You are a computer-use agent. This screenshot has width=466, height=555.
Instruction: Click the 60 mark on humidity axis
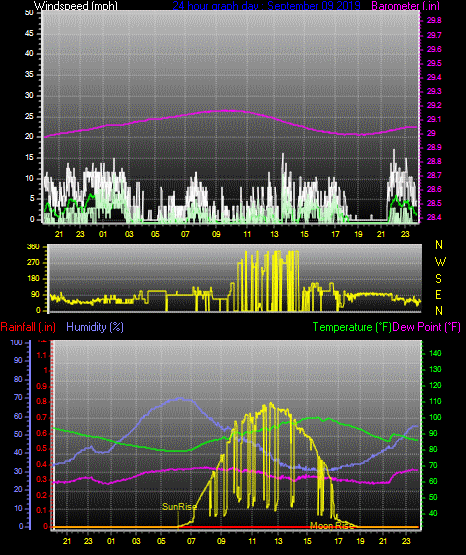(x=18, y=416)
